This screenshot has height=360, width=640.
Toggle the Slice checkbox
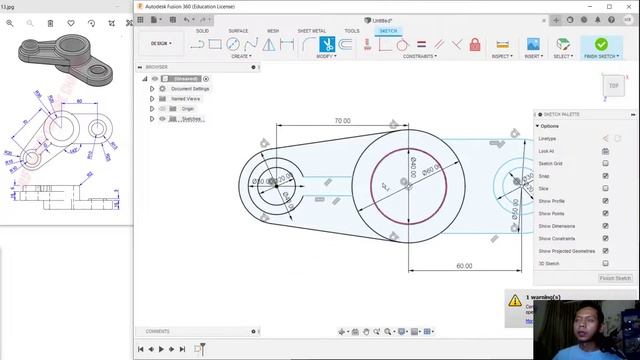(606, 188)
